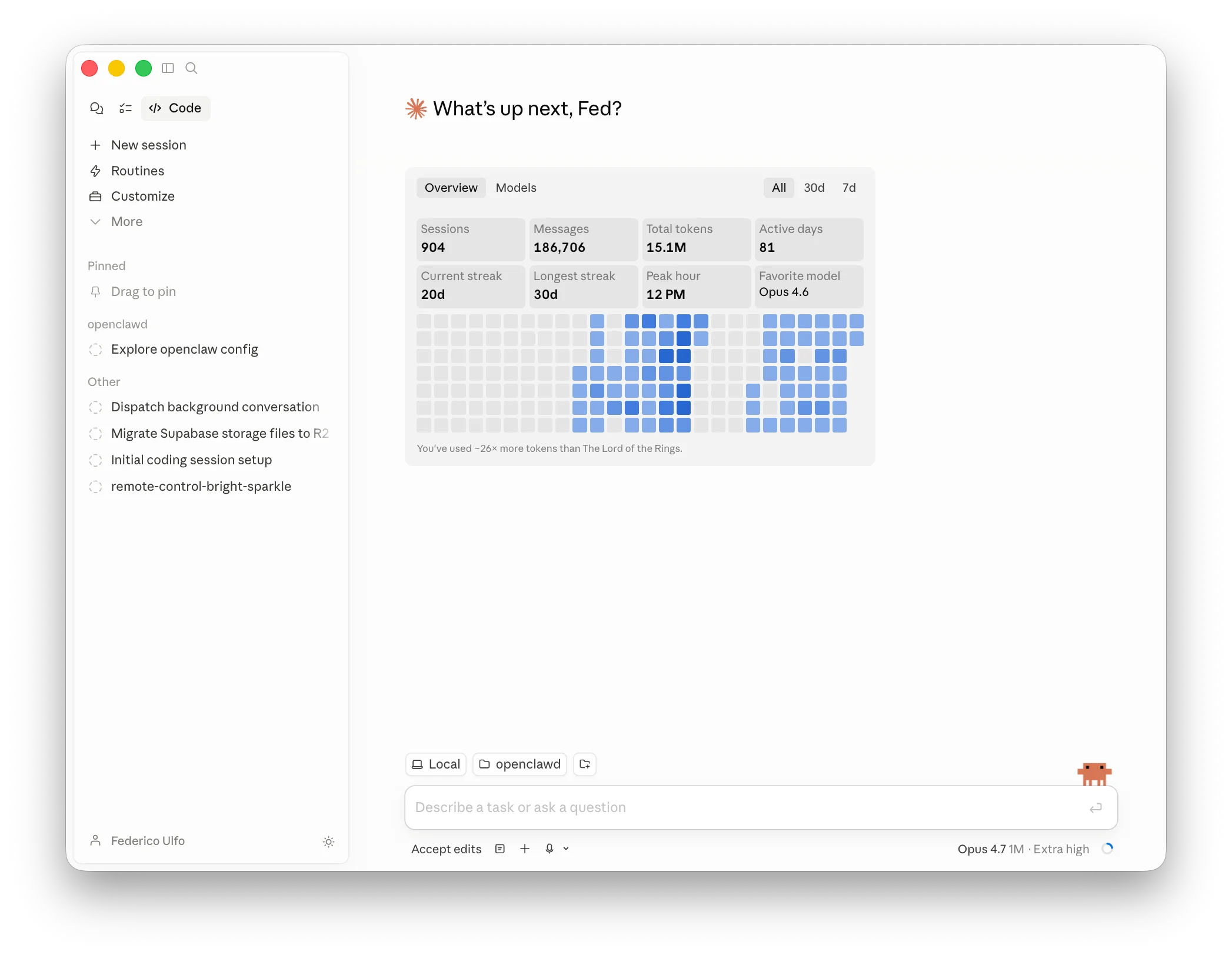1232x958 pixels.
Task: Click the microphone dictation icon
Action: pyautogui.click(x=549, y=849)
